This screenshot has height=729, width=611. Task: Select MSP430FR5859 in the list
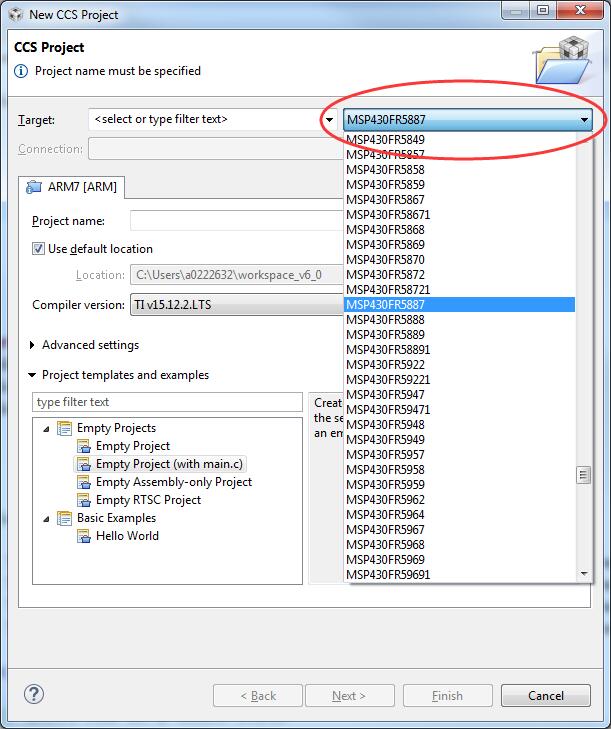click(459, 185)
